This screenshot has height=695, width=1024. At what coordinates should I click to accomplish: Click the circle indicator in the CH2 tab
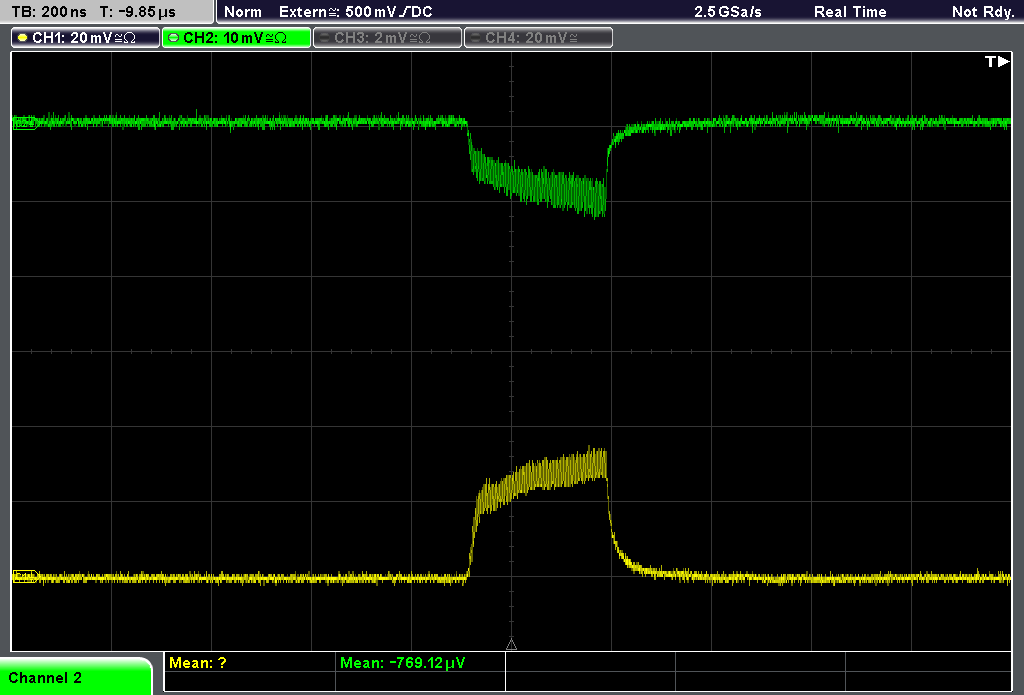tap(174, 38)
